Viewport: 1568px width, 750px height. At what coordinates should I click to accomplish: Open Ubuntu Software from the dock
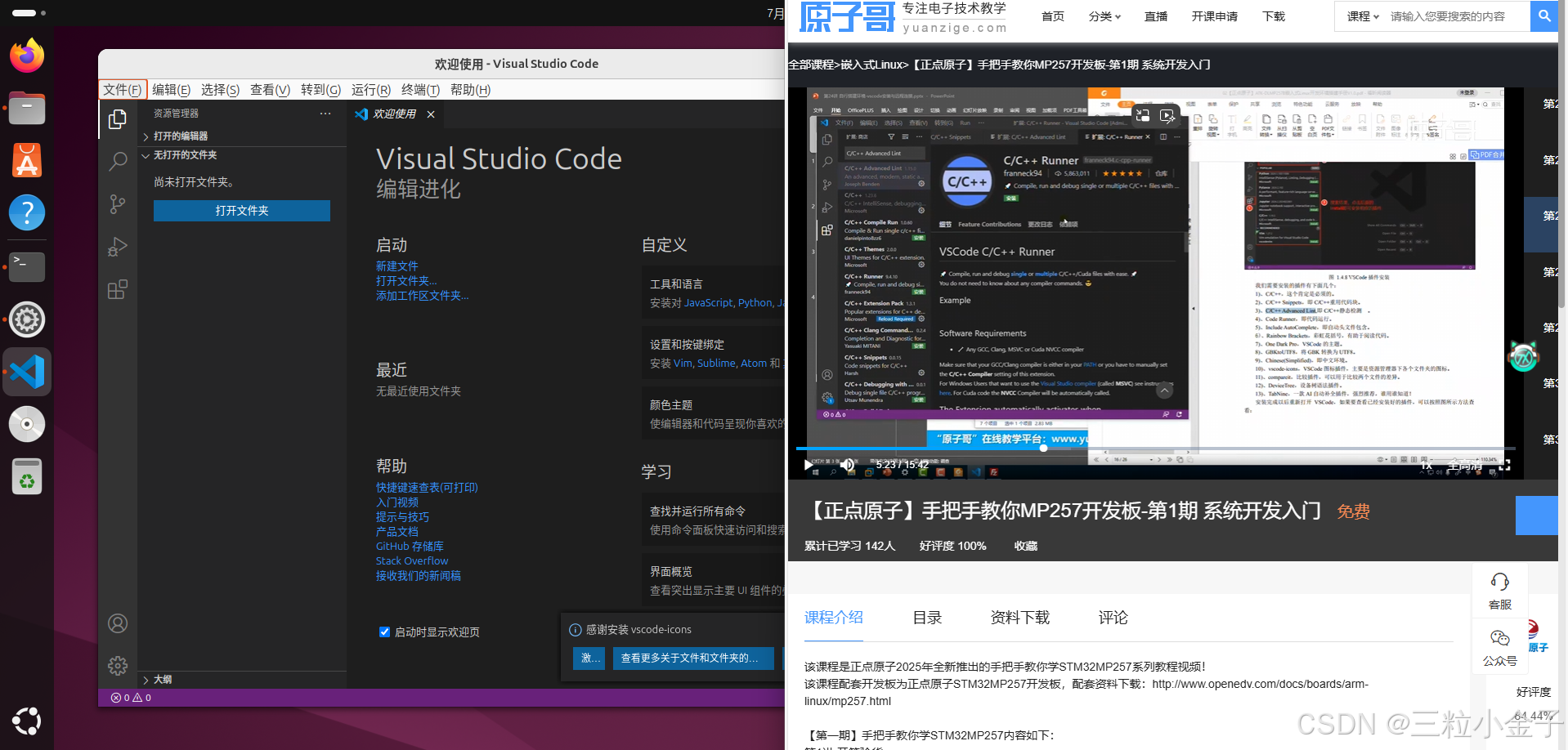coord(27,160)
